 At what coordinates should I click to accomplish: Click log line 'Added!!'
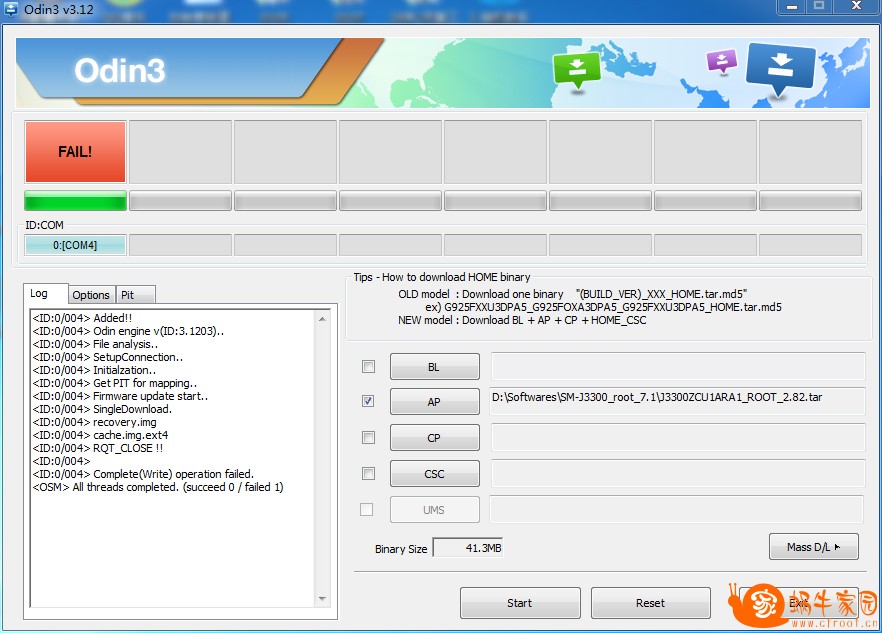pyautogui.click(x=82, y=318)
